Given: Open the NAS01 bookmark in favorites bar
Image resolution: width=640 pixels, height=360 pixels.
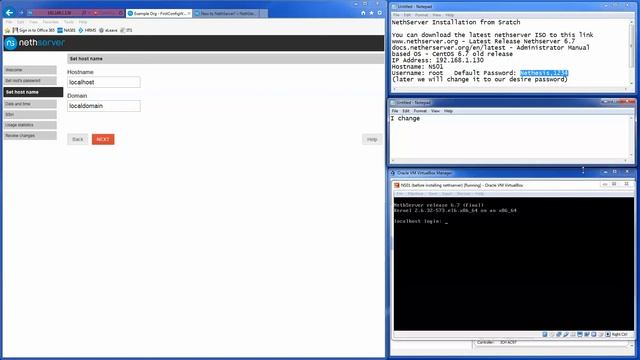Looking at the screenshot, I should tap(67, 30).
